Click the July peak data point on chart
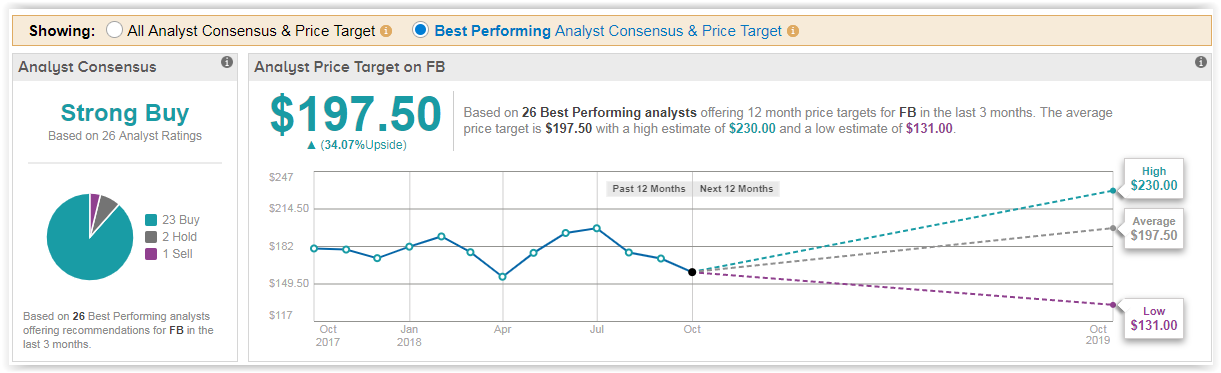 597,228
